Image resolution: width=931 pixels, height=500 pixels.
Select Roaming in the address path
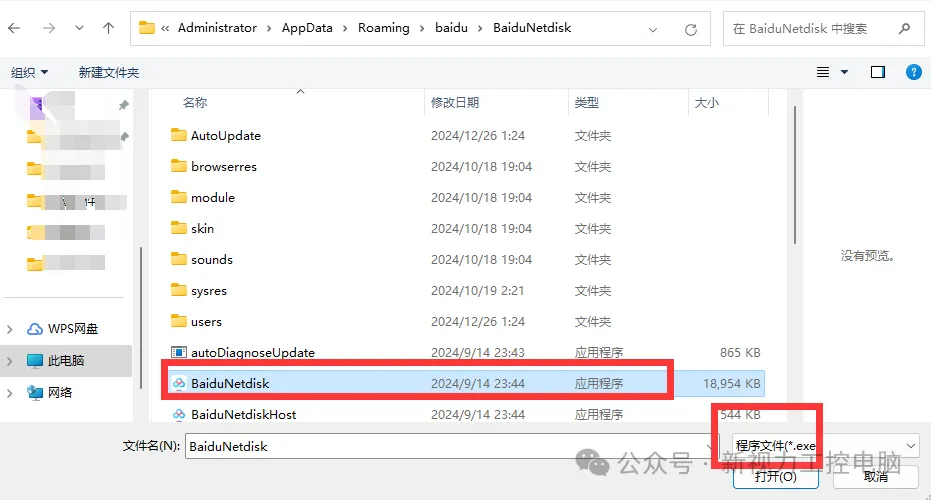[384, 28]
